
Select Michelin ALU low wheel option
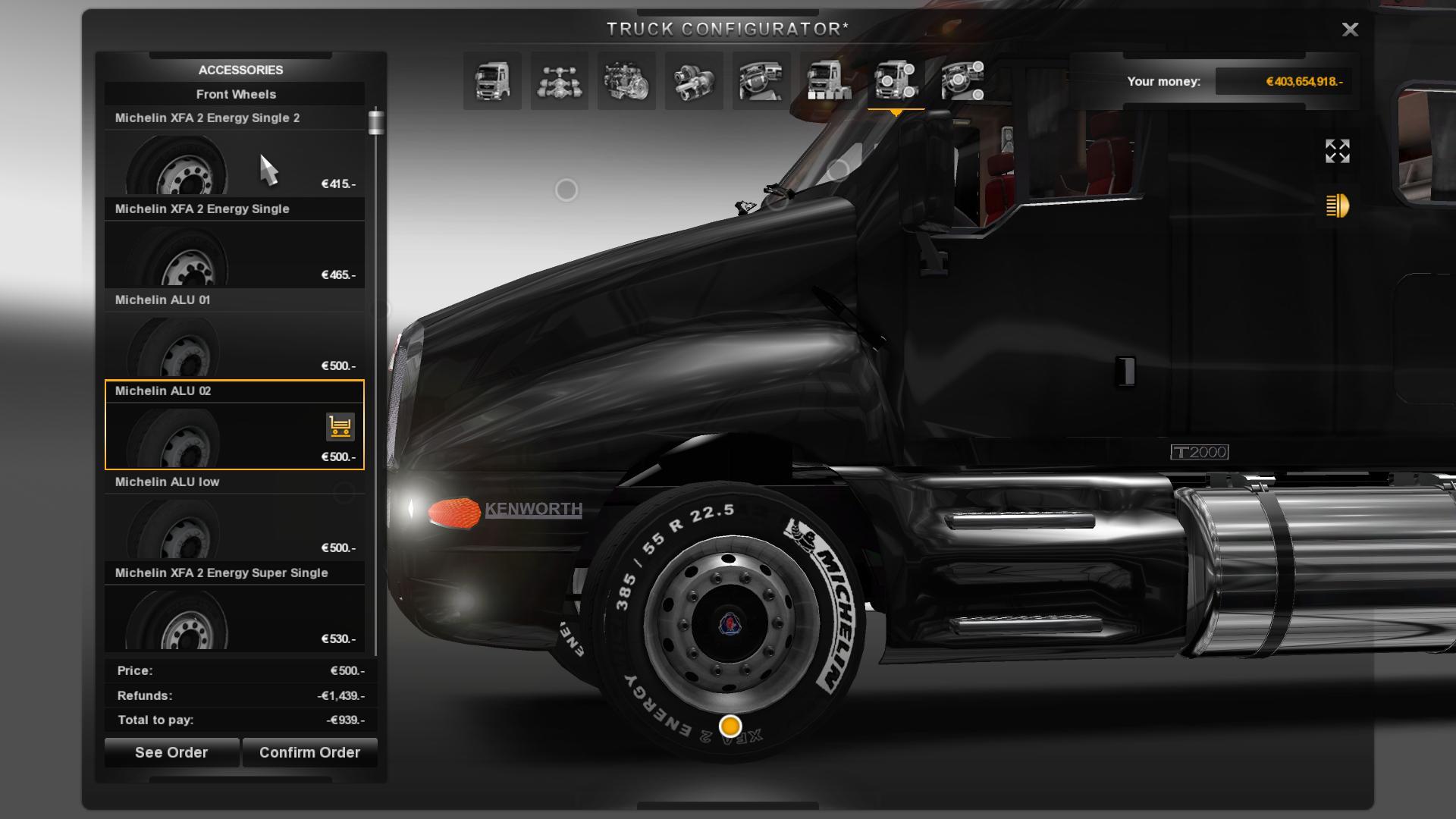coord(234,516)
